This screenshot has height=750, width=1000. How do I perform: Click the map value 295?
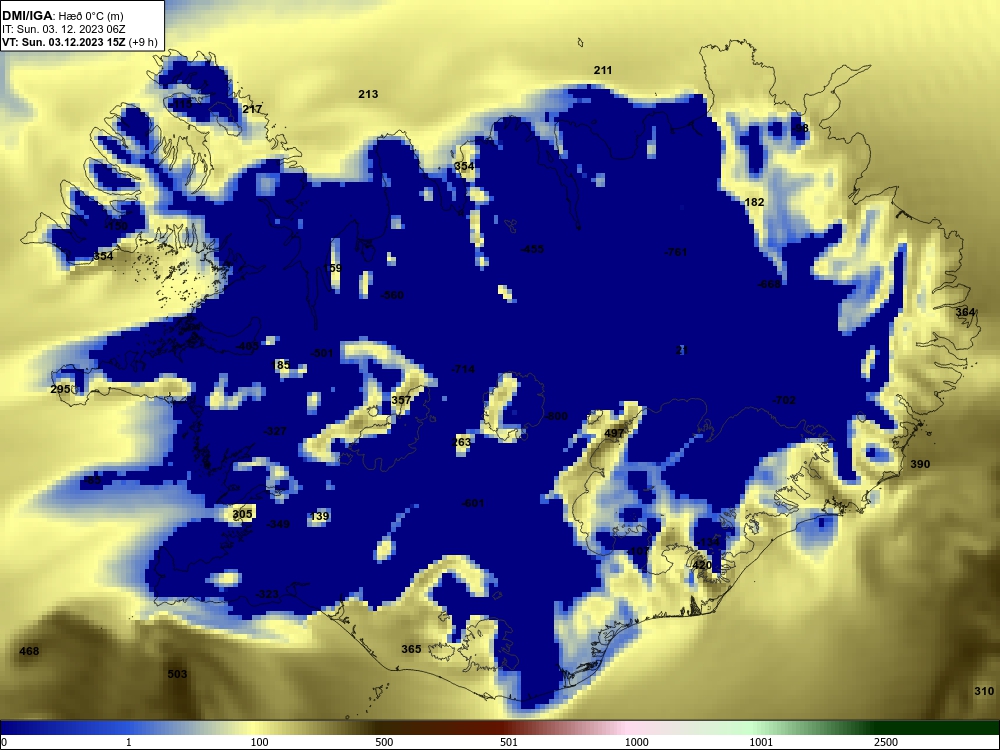click(x=60, y=388)
